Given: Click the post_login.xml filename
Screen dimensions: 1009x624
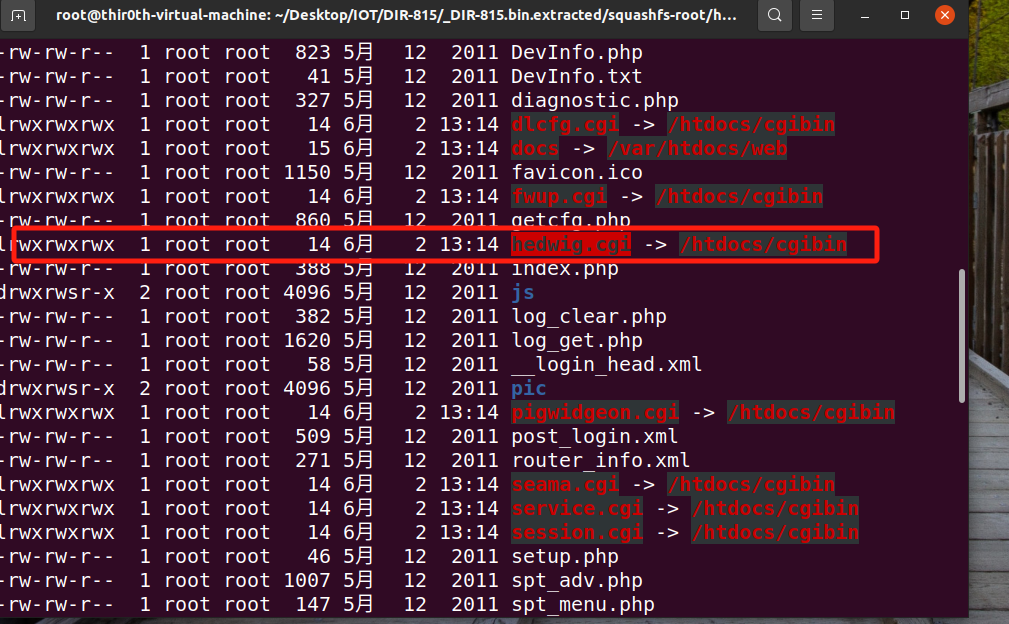Looking at the screenshot, I should [595, 437].
